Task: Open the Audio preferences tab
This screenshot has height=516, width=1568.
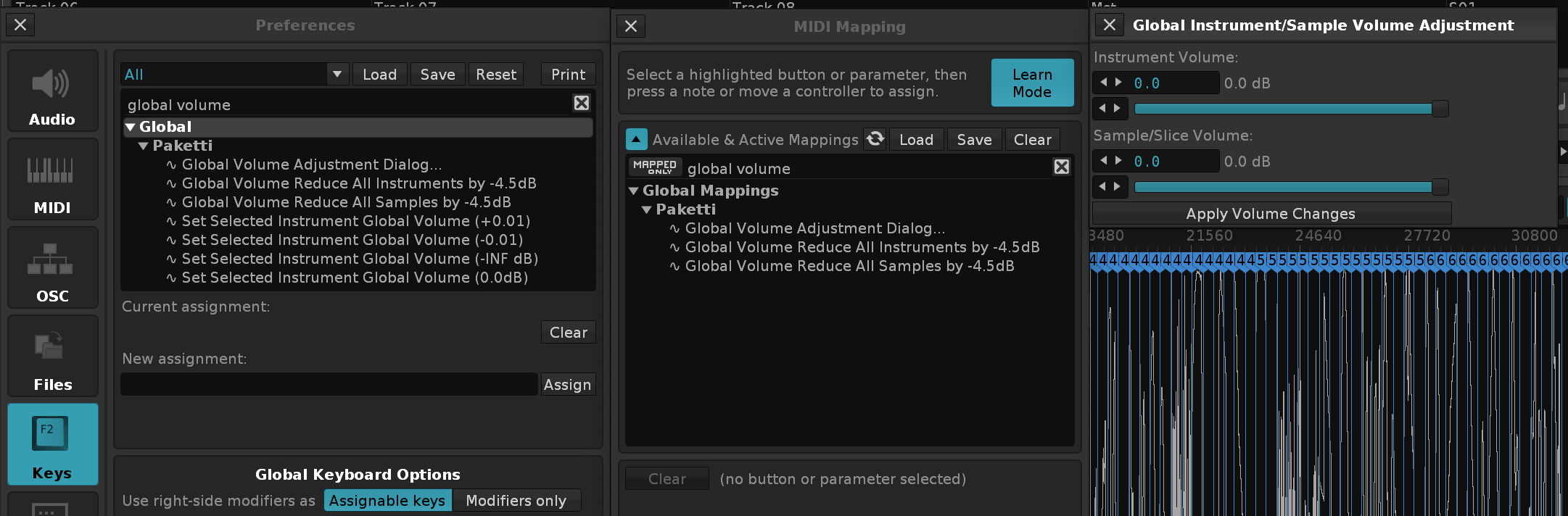Action: [x=52, y=91]
